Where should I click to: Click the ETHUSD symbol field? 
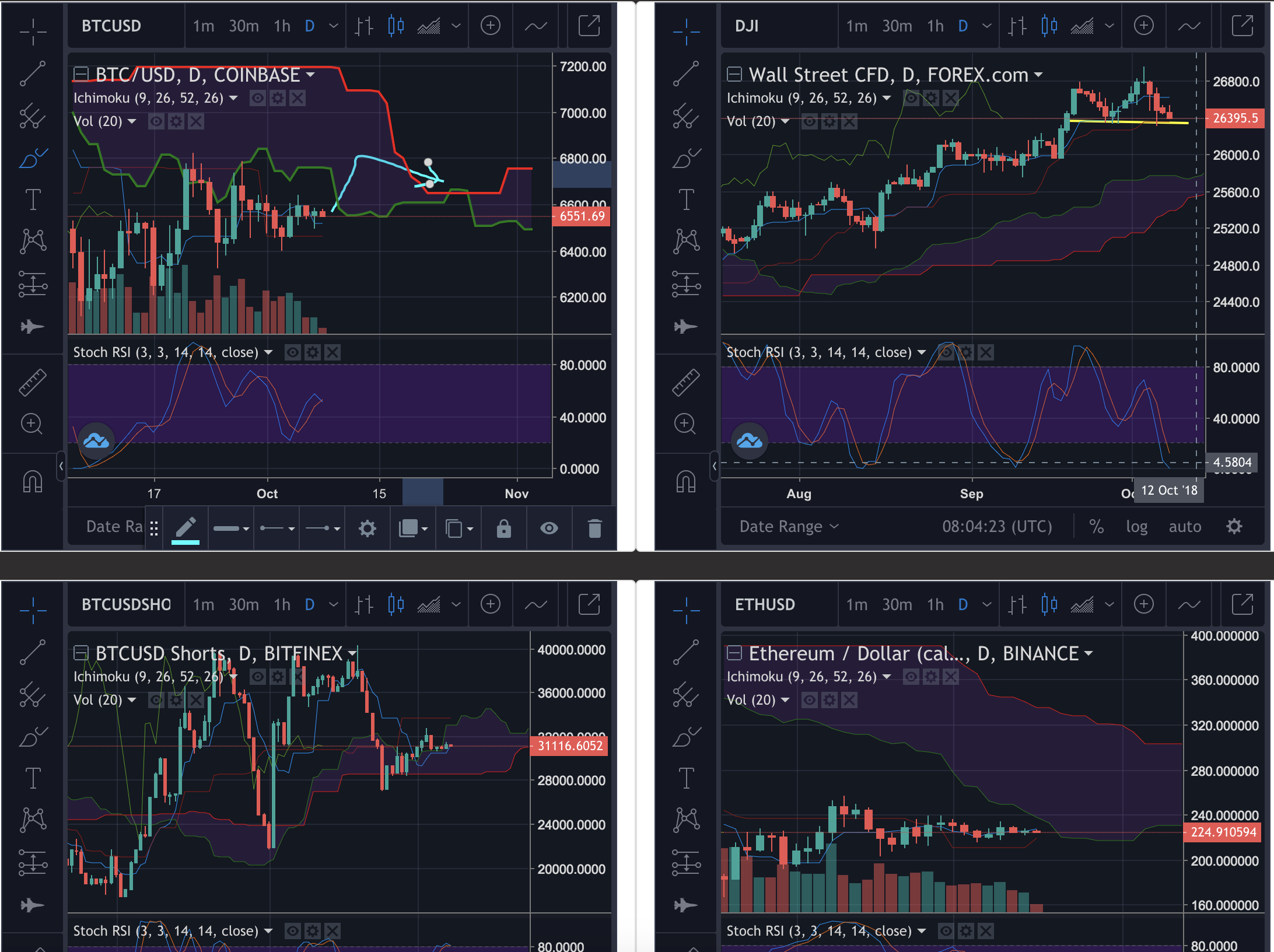click(x=779, y=604)
